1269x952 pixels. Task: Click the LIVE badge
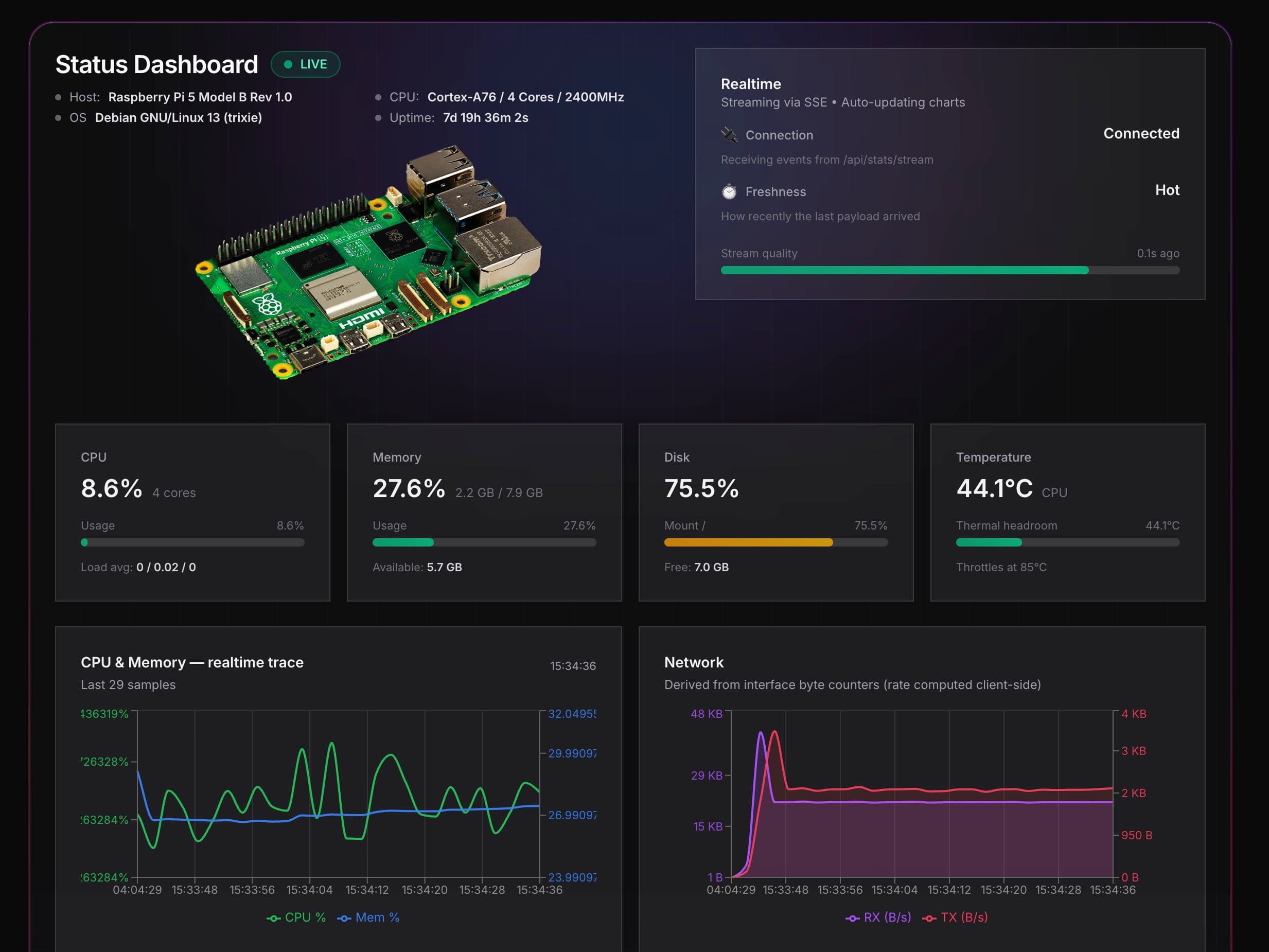[x=305, y=64]
